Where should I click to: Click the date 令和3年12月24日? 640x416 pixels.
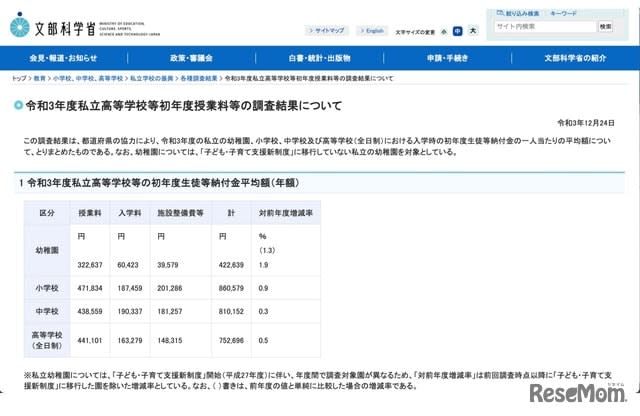586,123
